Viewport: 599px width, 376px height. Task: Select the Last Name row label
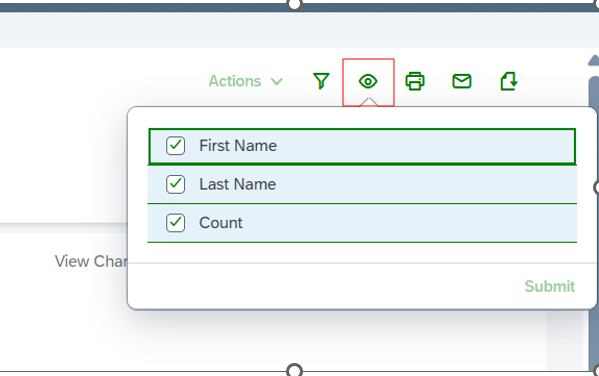238,184
